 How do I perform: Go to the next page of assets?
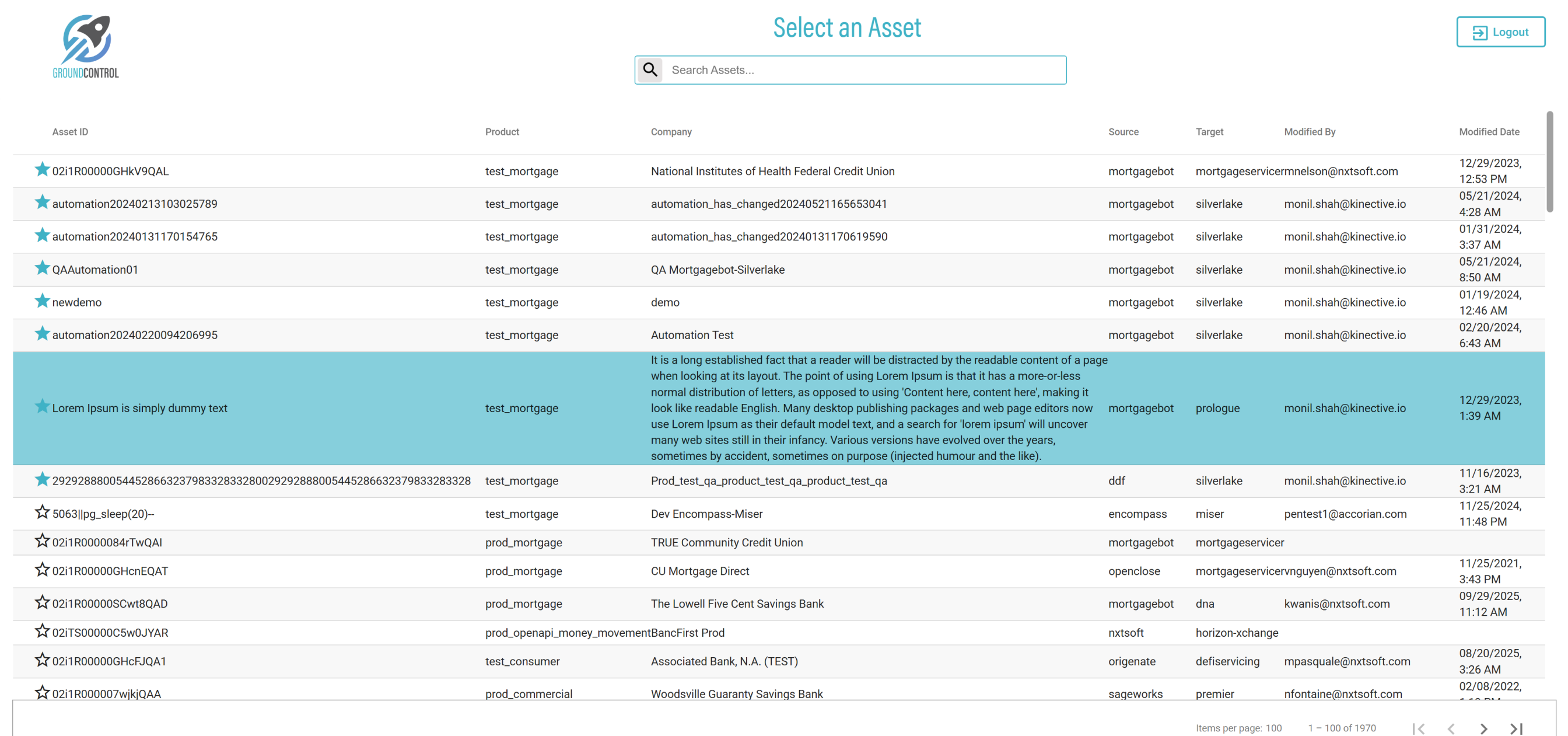coord(1483,728)
